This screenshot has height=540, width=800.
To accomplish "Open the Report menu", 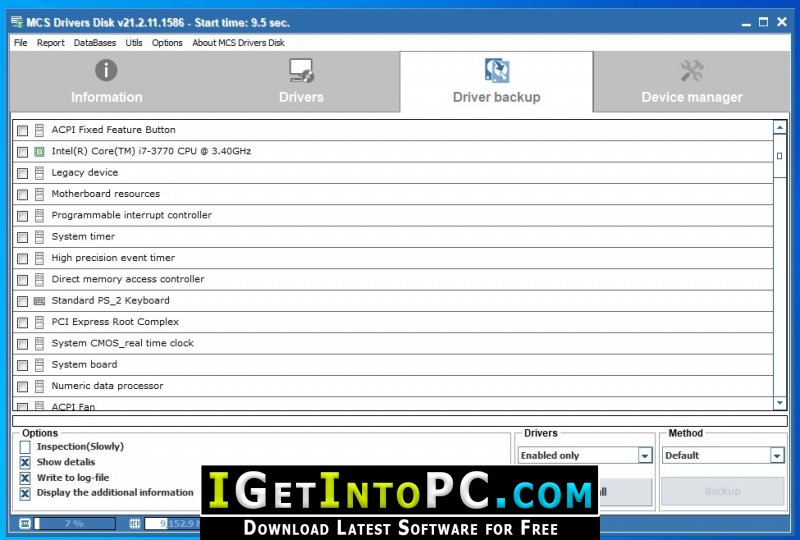I will 51,43.
